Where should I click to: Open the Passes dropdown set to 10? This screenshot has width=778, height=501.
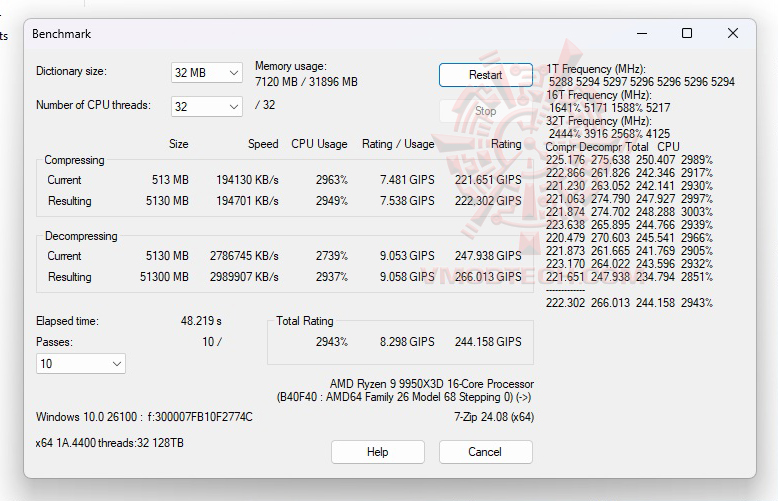80,364
